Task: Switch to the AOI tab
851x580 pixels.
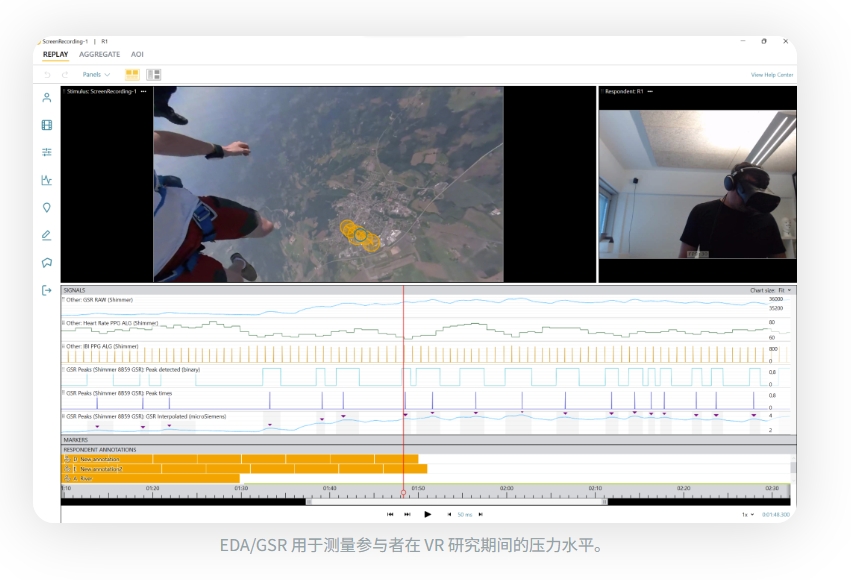Action: [x=137, y=54]
